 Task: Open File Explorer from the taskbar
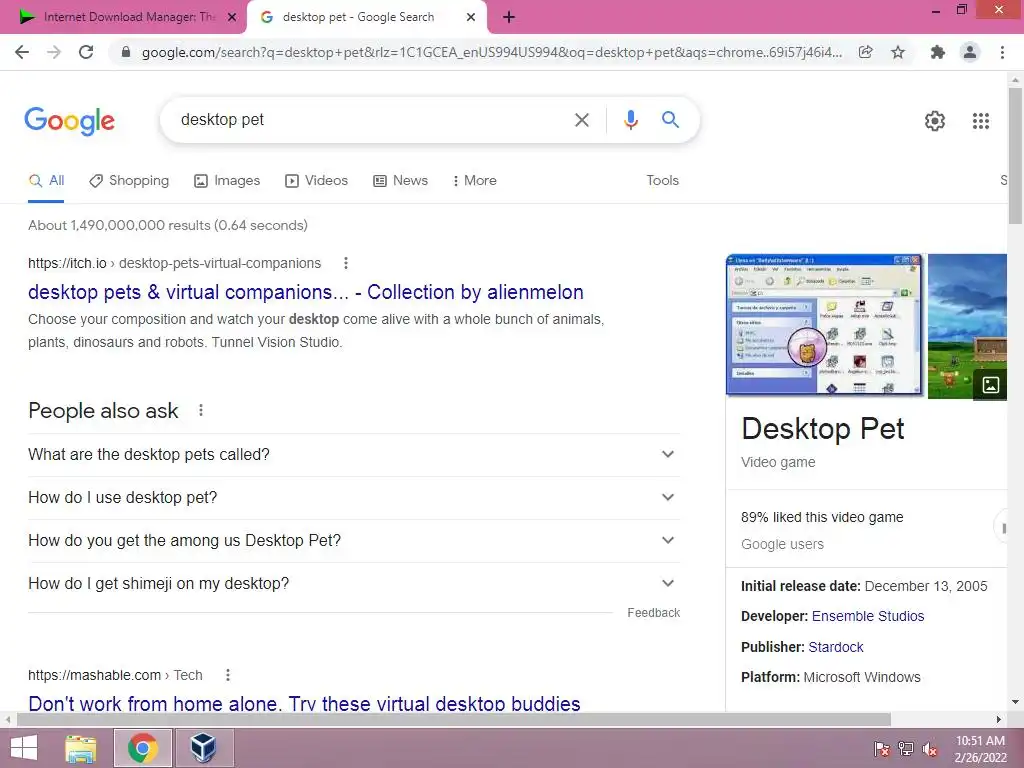(x=81, y=748)
